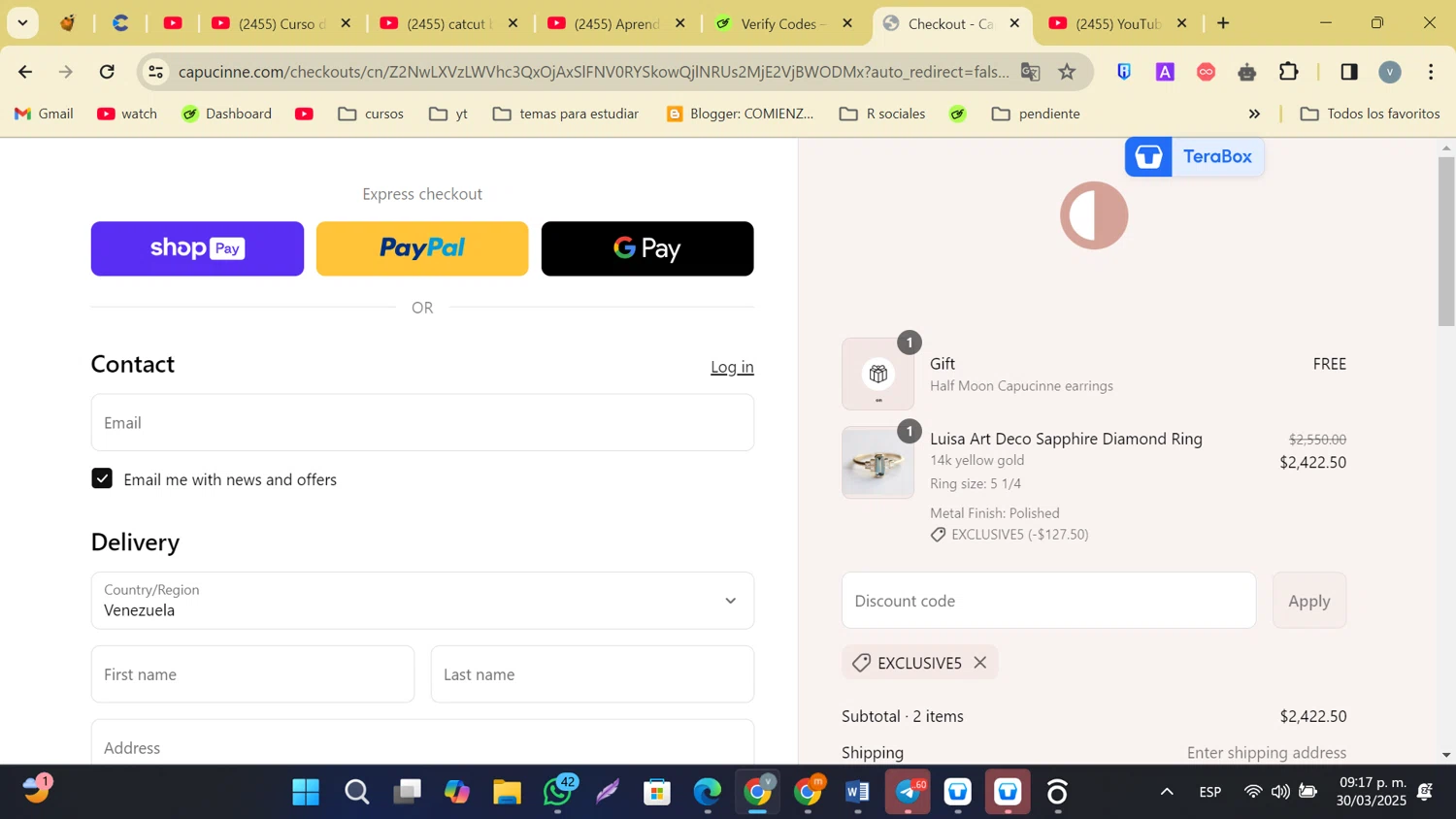Open the Blogger COMIENZ bookmark

coord(741,114)
